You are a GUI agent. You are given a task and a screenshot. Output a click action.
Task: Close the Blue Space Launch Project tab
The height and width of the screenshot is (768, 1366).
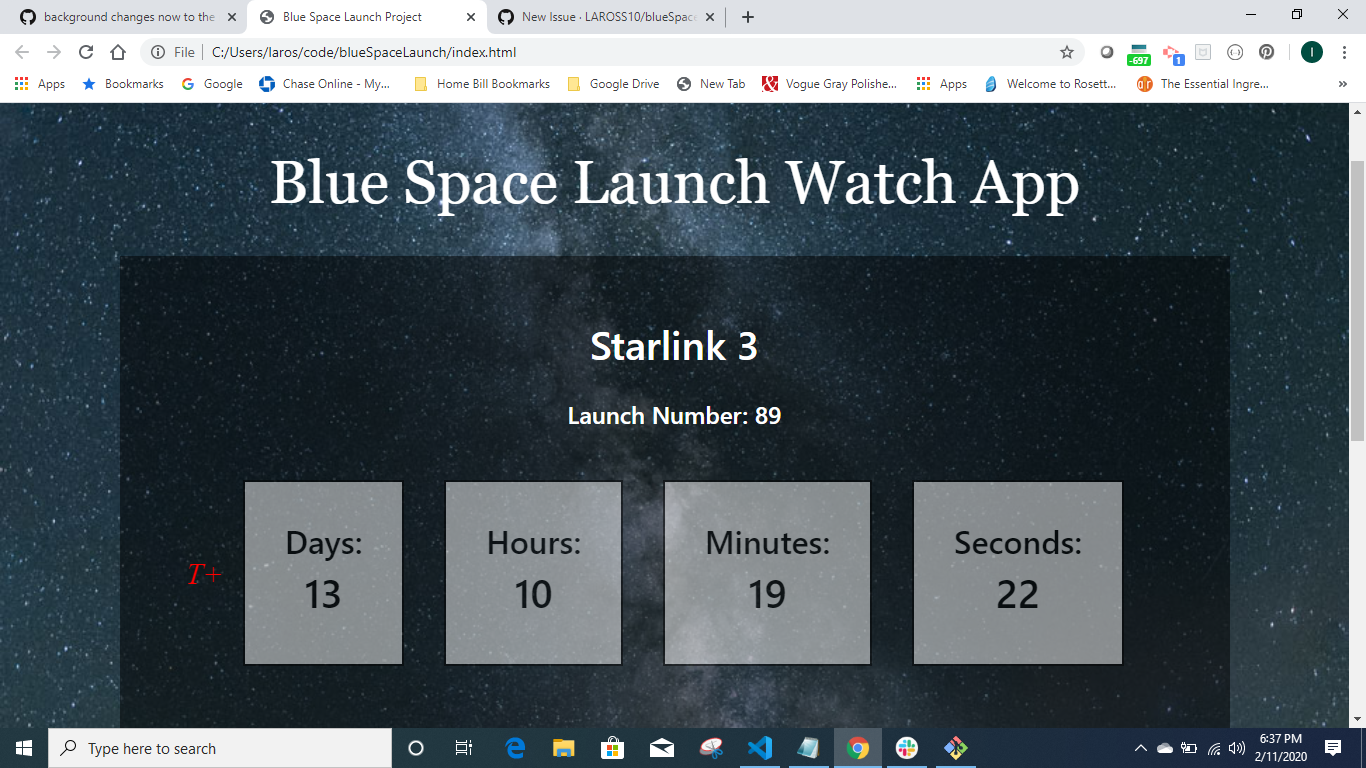(x=471, y=17)
